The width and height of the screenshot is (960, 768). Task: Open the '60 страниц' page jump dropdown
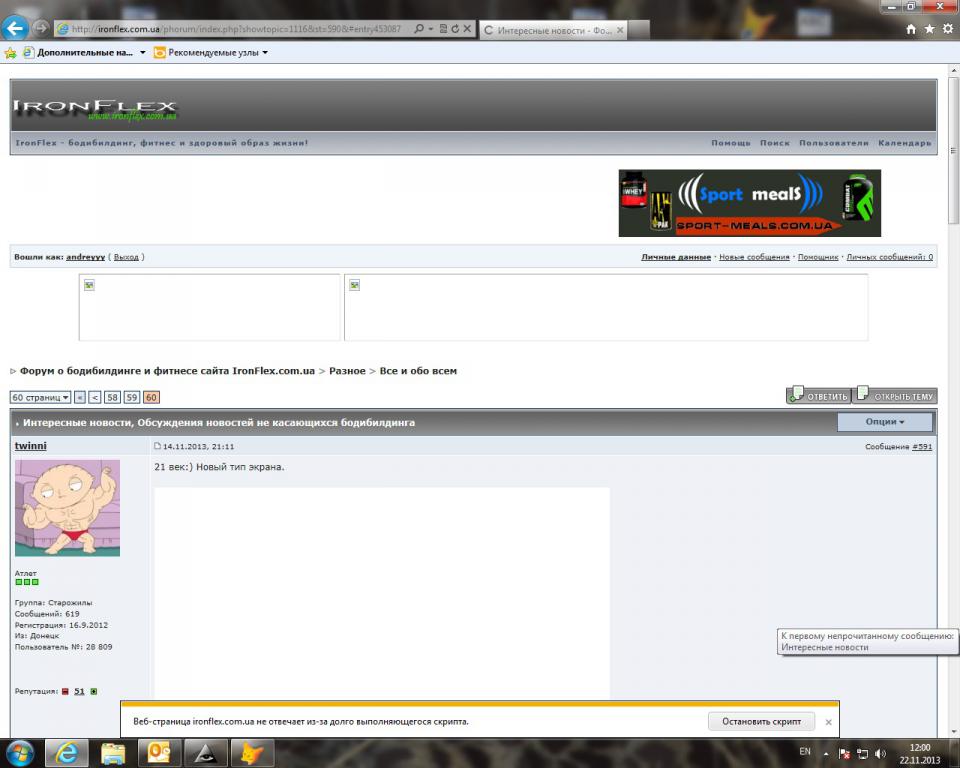pos(40,397)
